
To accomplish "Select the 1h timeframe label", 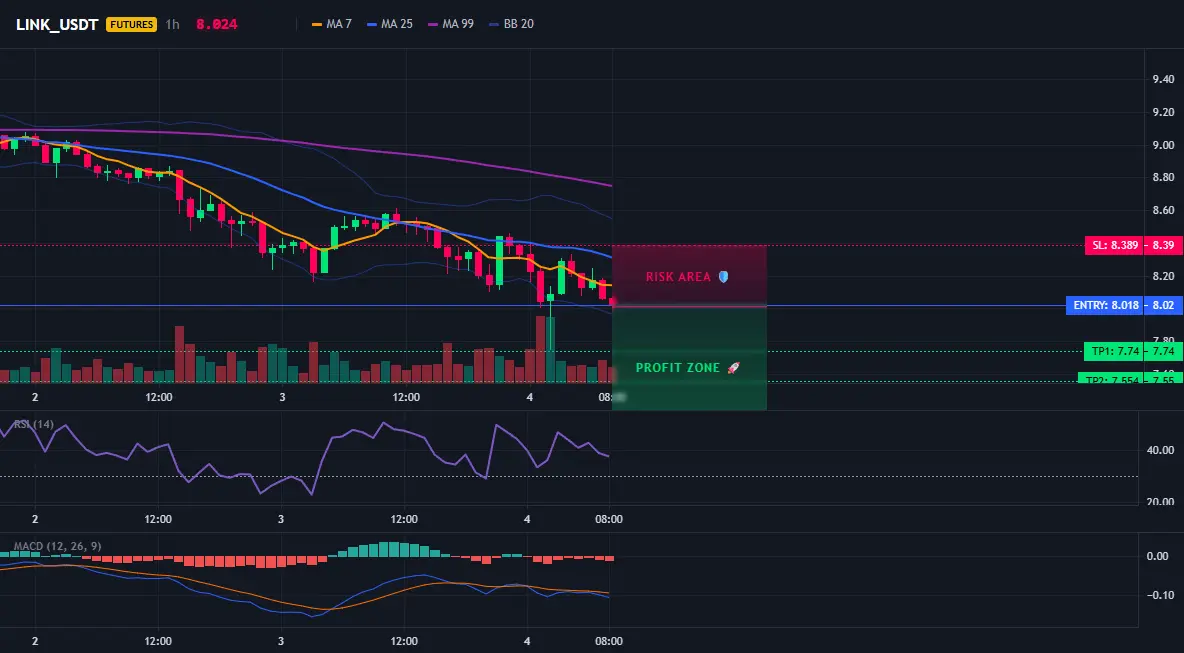I will (173, 24).
